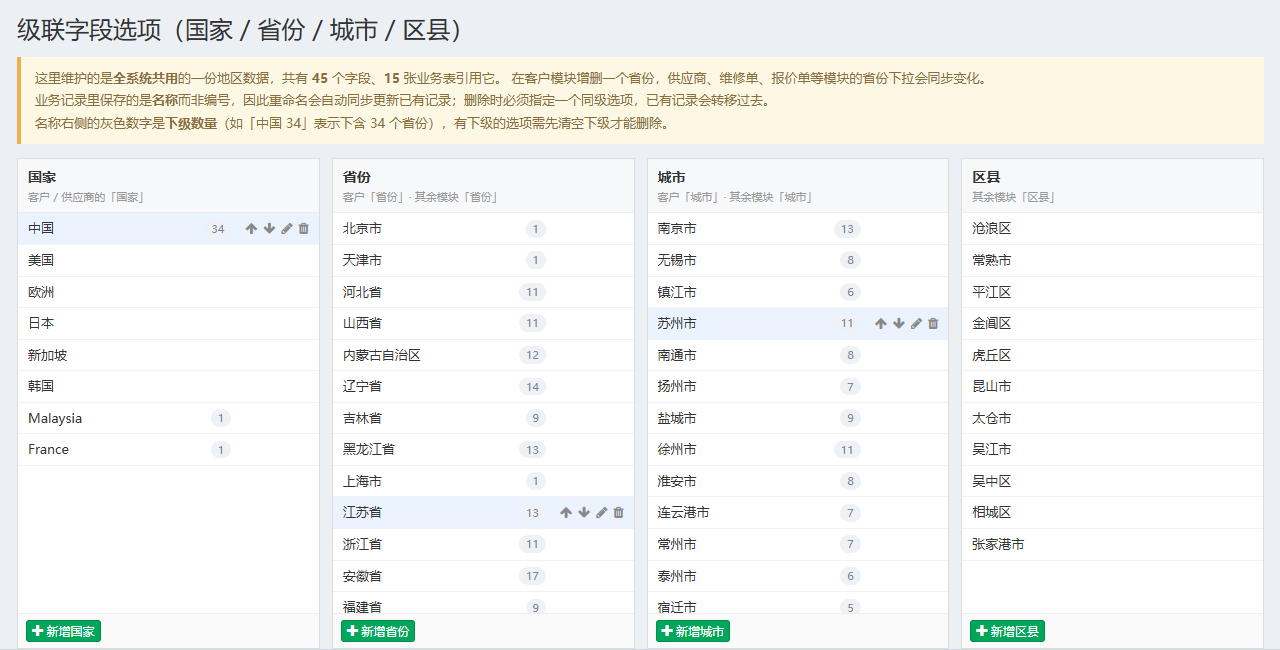Move 中国 up in country list
The height and width of the screenshot is (650, 1280).
coord(251,229)
